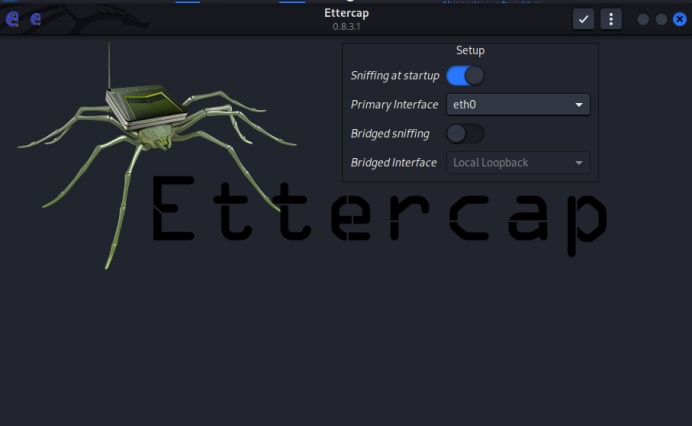Click the second Ettercap icon in title bar

click(x=36, y=19)
